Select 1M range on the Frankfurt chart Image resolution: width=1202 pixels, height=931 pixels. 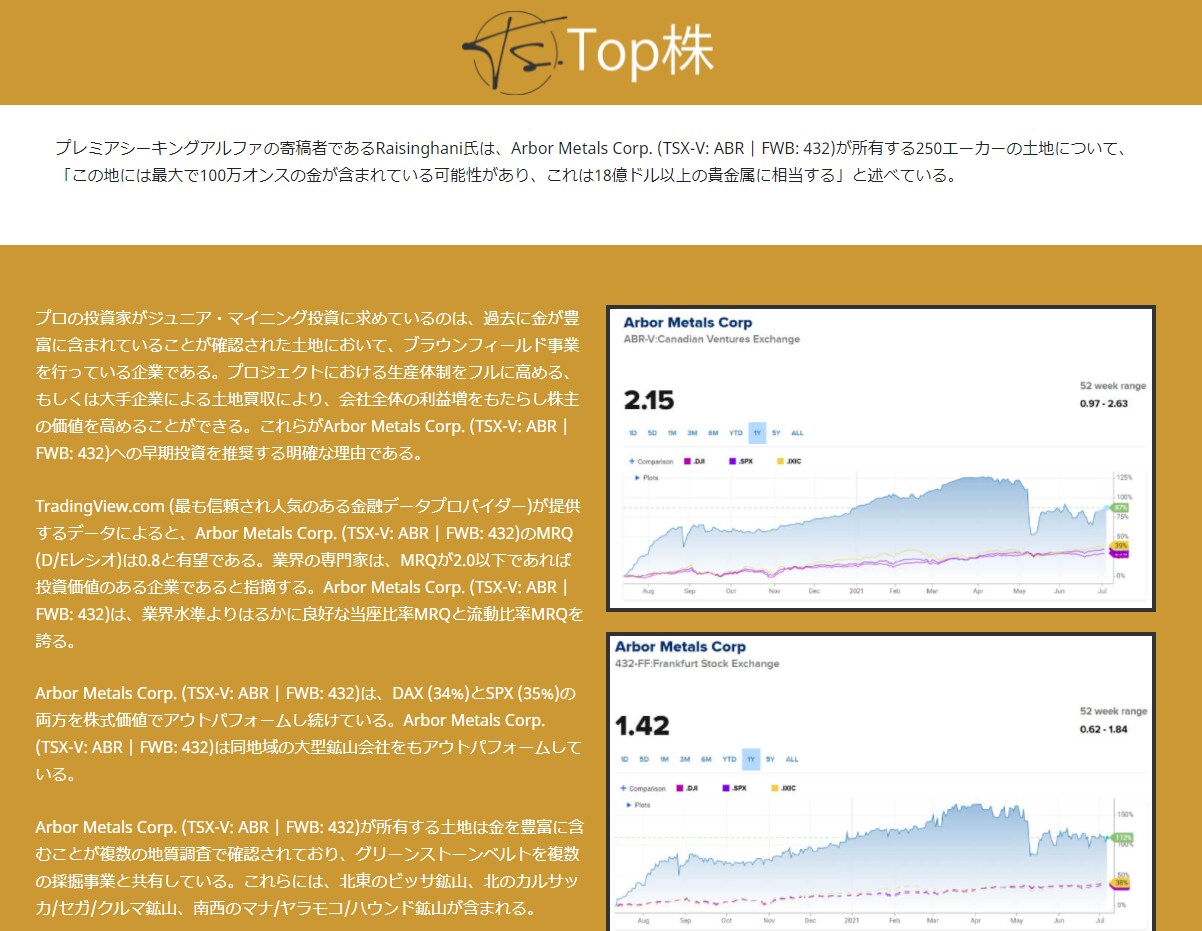664,759
